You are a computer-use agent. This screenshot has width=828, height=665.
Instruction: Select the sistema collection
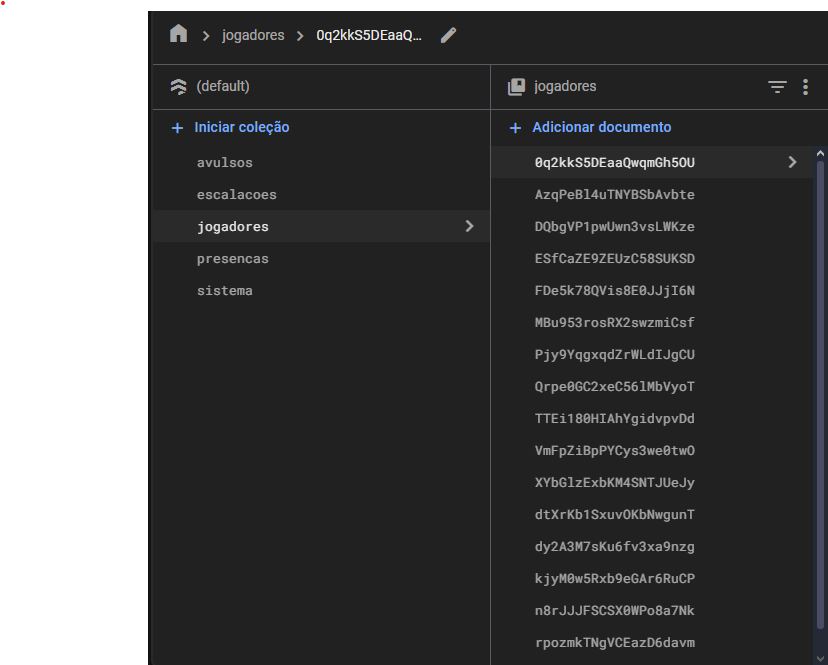click(x=225, y=291)
